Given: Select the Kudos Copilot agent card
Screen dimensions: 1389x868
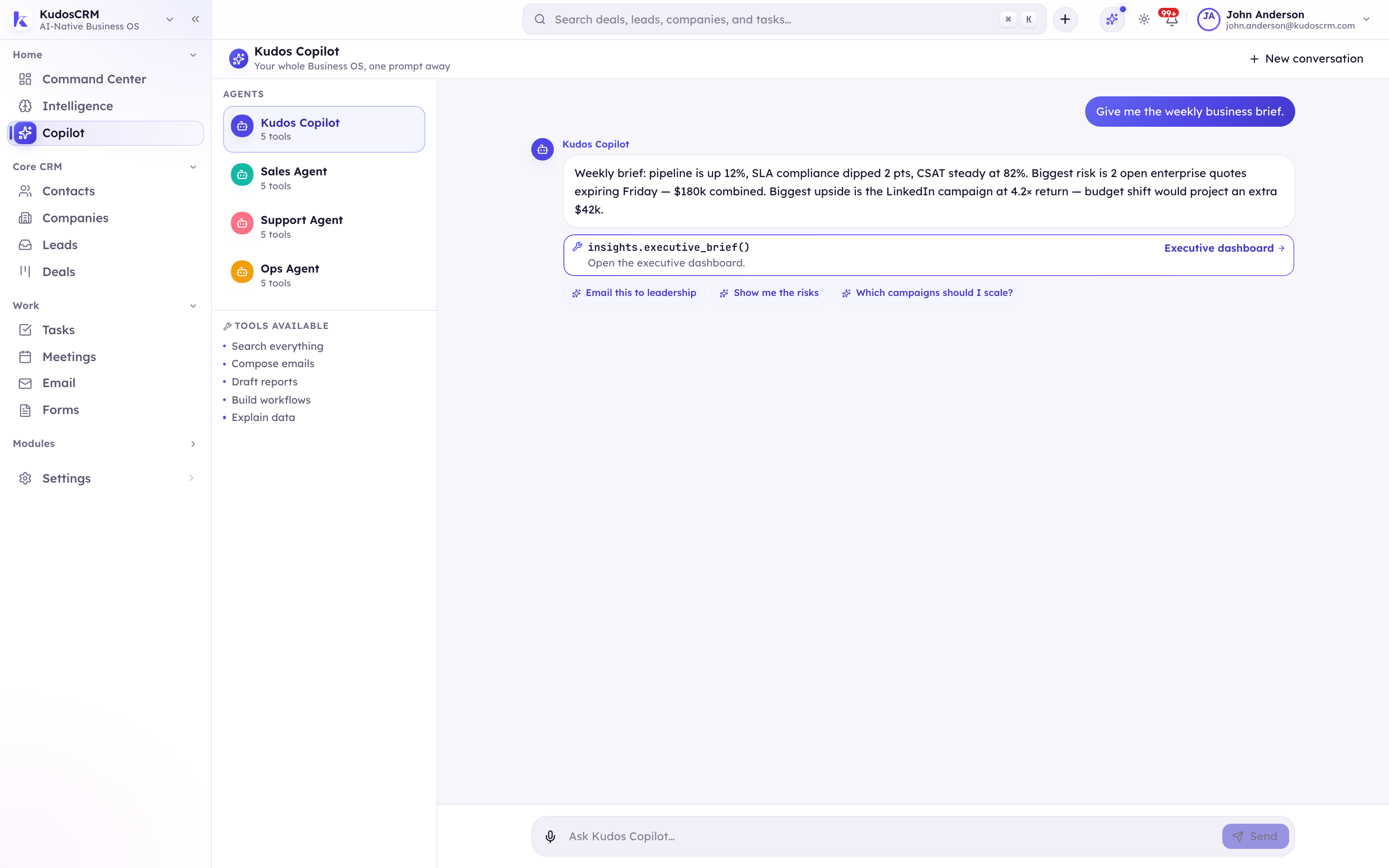Looking at the screenshot, I should coord(324,129).
